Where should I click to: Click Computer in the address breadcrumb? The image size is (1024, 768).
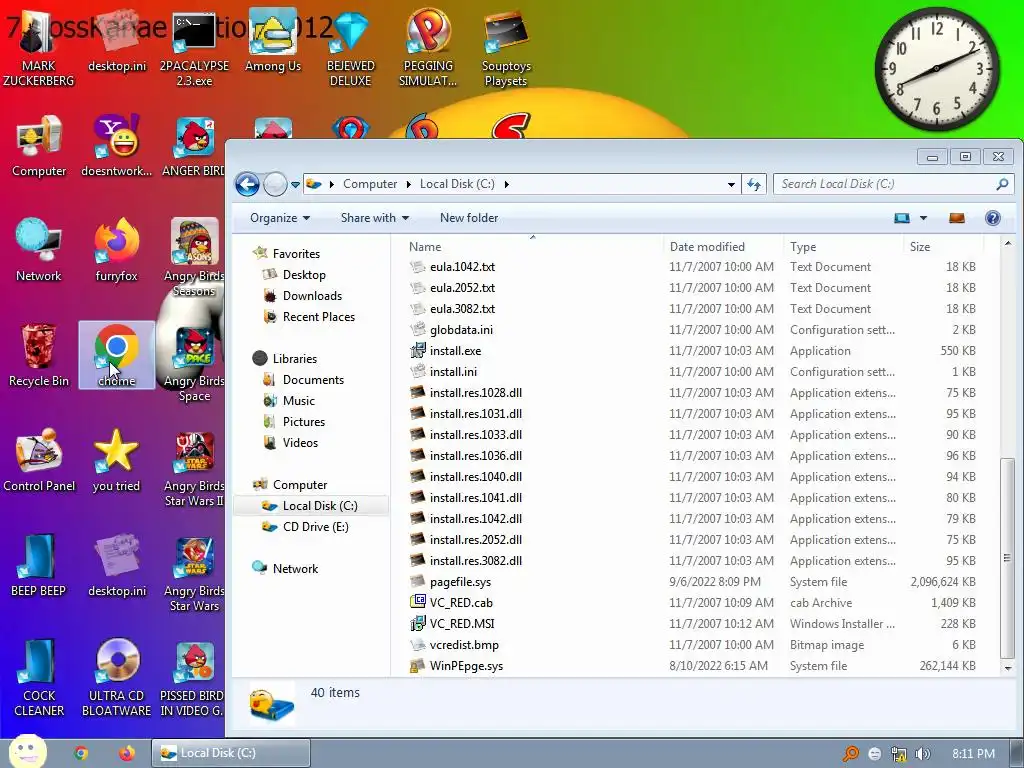point(370,184)
